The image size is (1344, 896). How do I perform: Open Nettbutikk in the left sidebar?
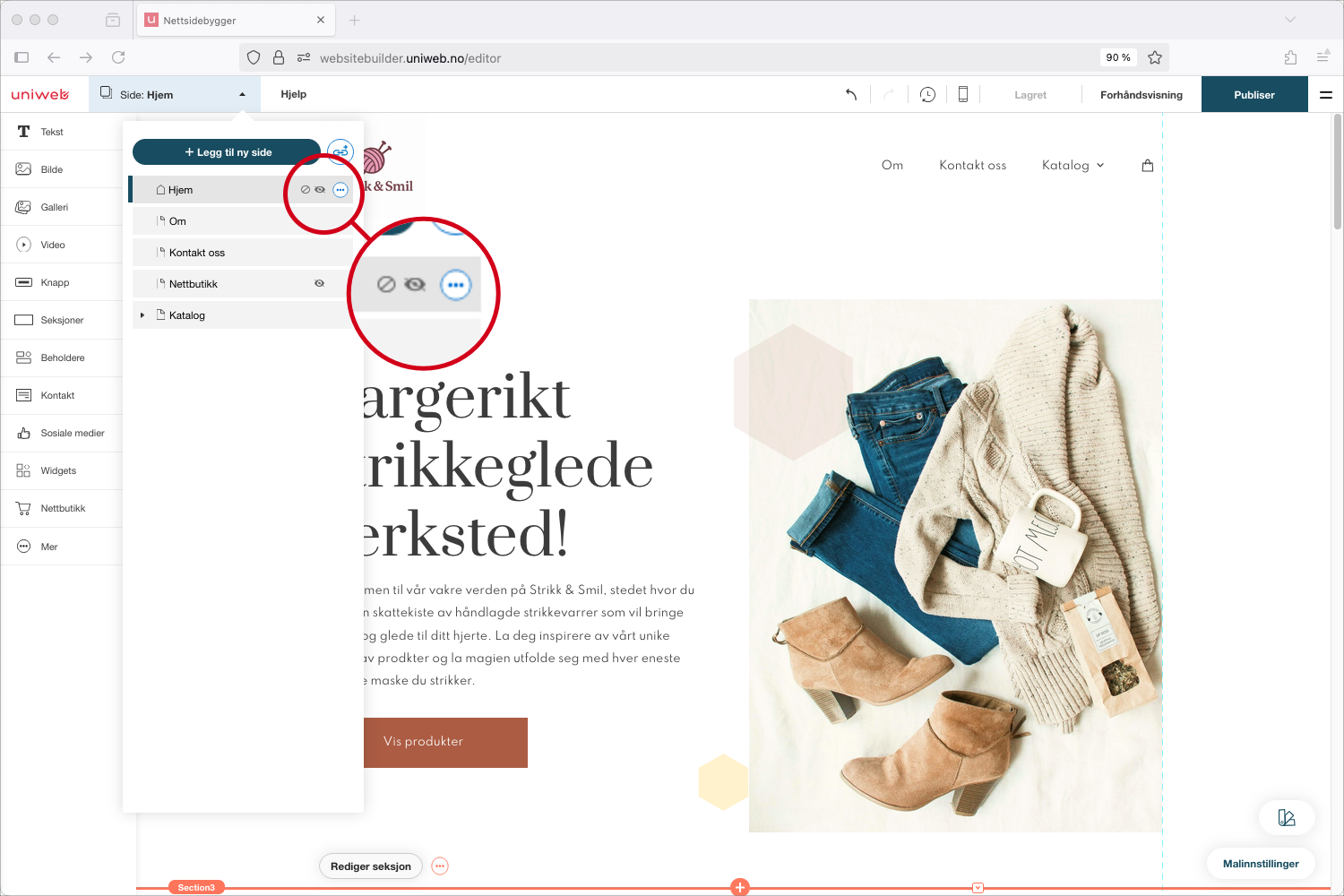coord(61,508)
